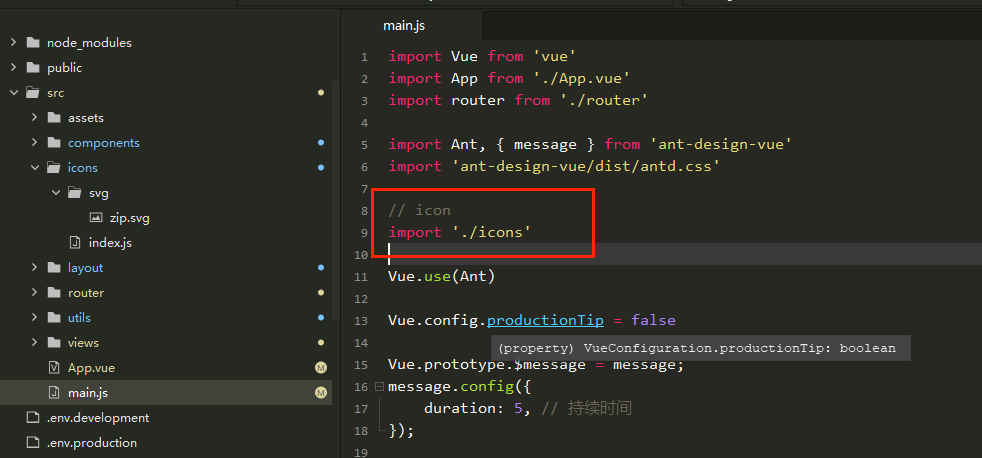Expand the components folder chevron
The image size is (982, 458).
click(35, 143)
